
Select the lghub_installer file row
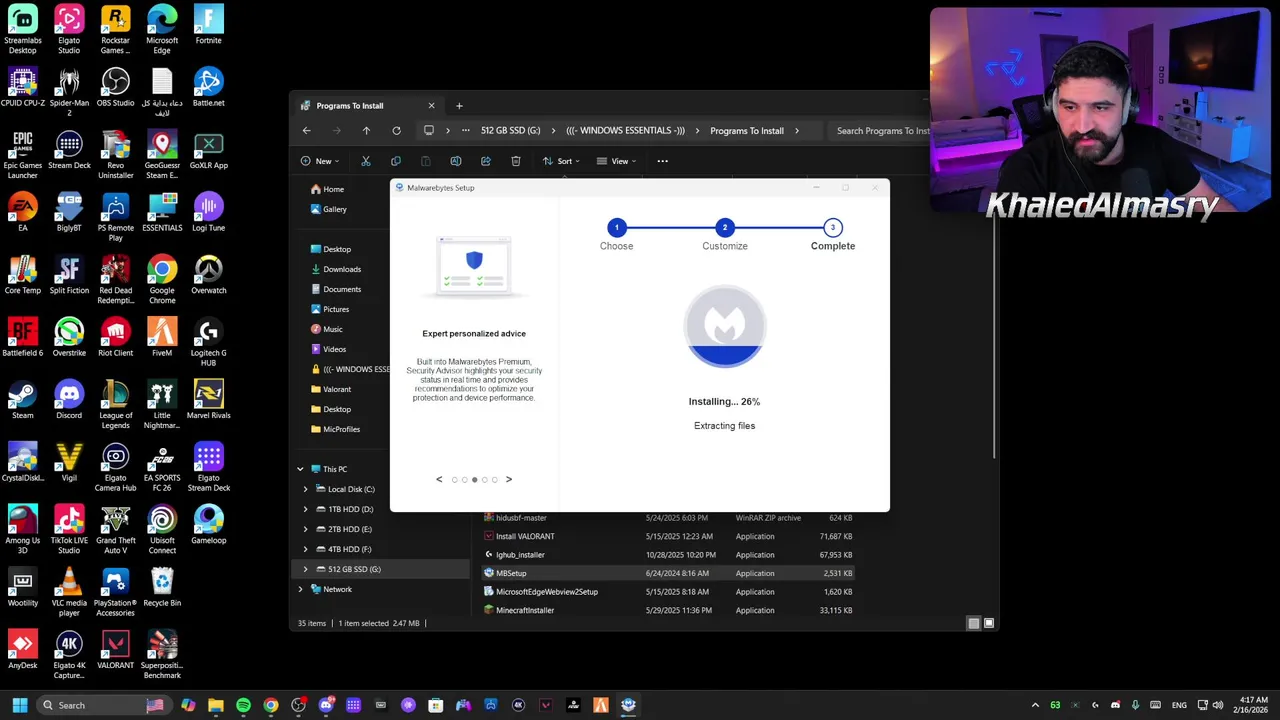tap(668, 555)
